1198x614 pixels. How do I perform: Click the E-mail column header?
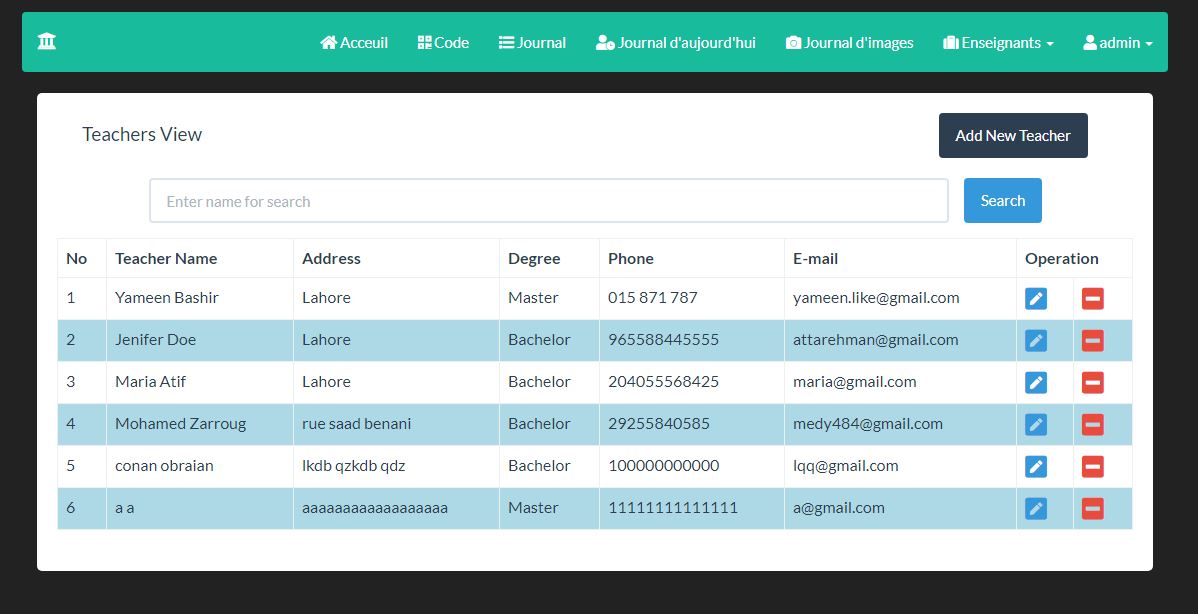coord(815,259)
